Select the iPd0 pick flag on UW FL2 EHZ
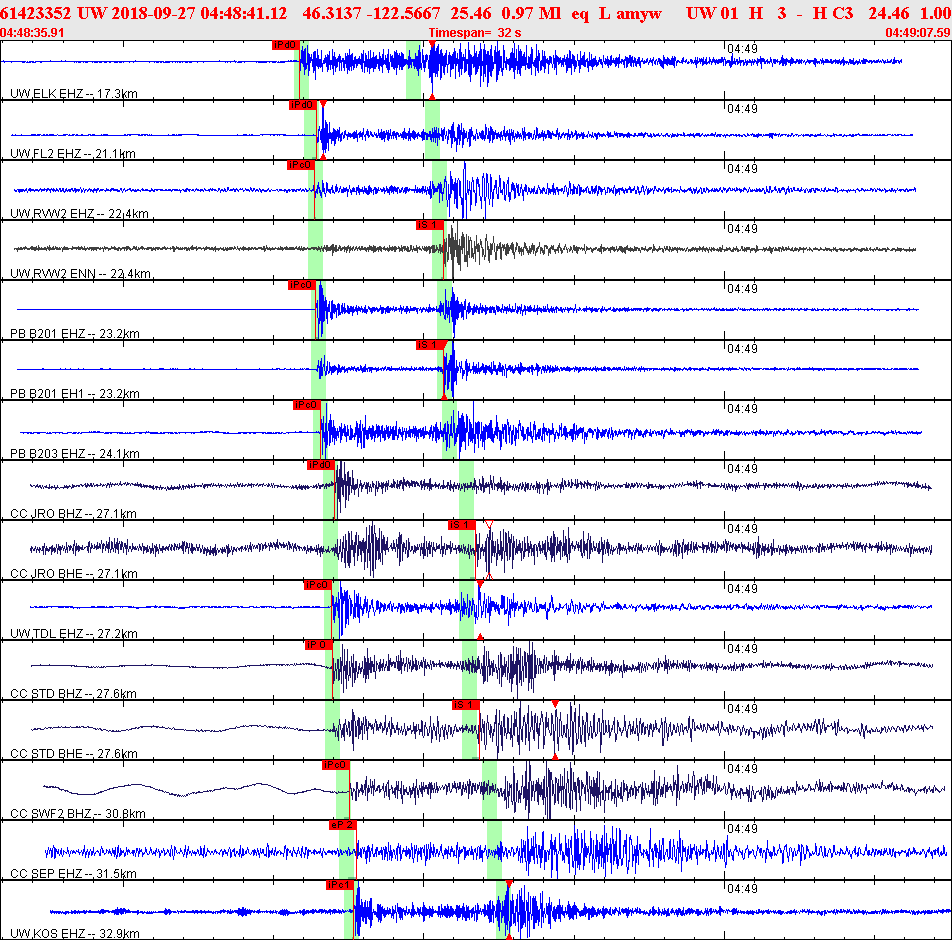Viewport: 952px width, 940px height. [302, 105]
